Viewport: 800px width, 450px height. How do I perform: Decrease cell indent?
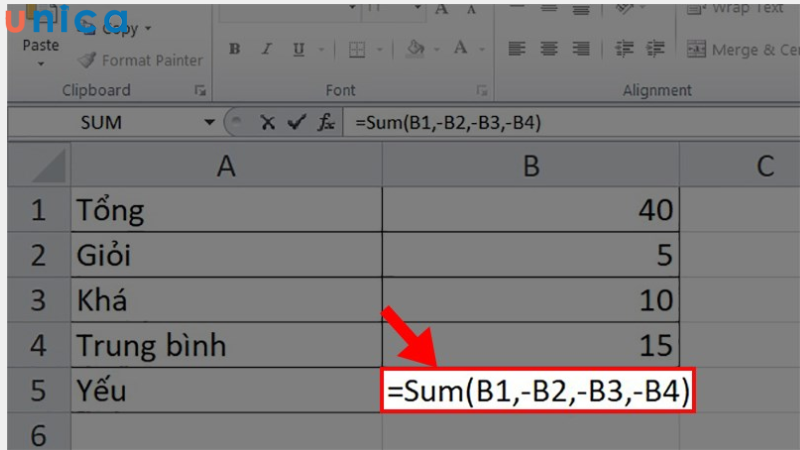[x=624, y=49]
